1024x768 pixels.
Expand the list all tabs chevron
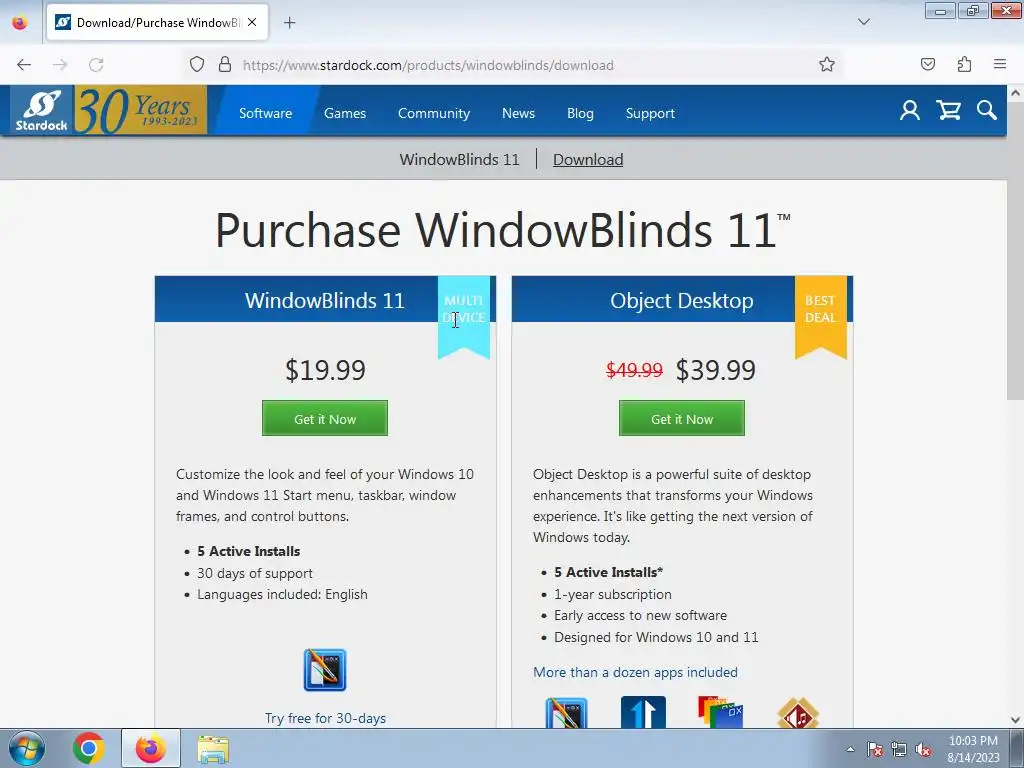point(863,22)
